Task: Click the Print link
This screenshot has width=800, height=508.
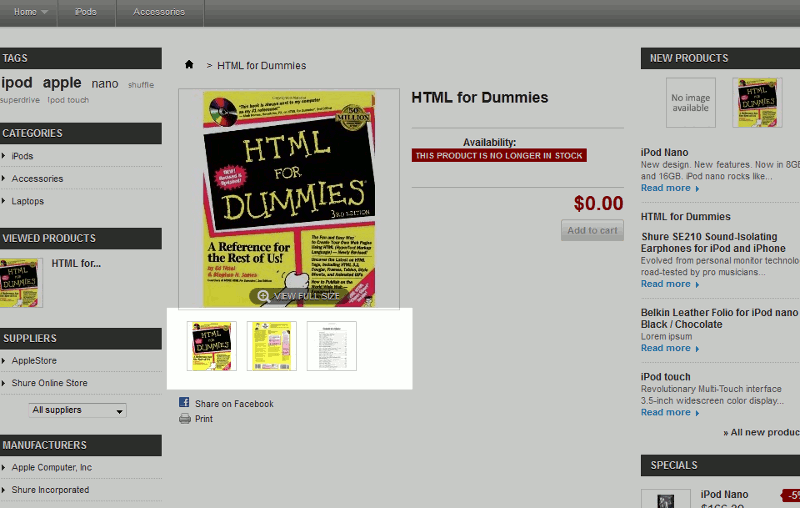Action: (x=204, y=419)
